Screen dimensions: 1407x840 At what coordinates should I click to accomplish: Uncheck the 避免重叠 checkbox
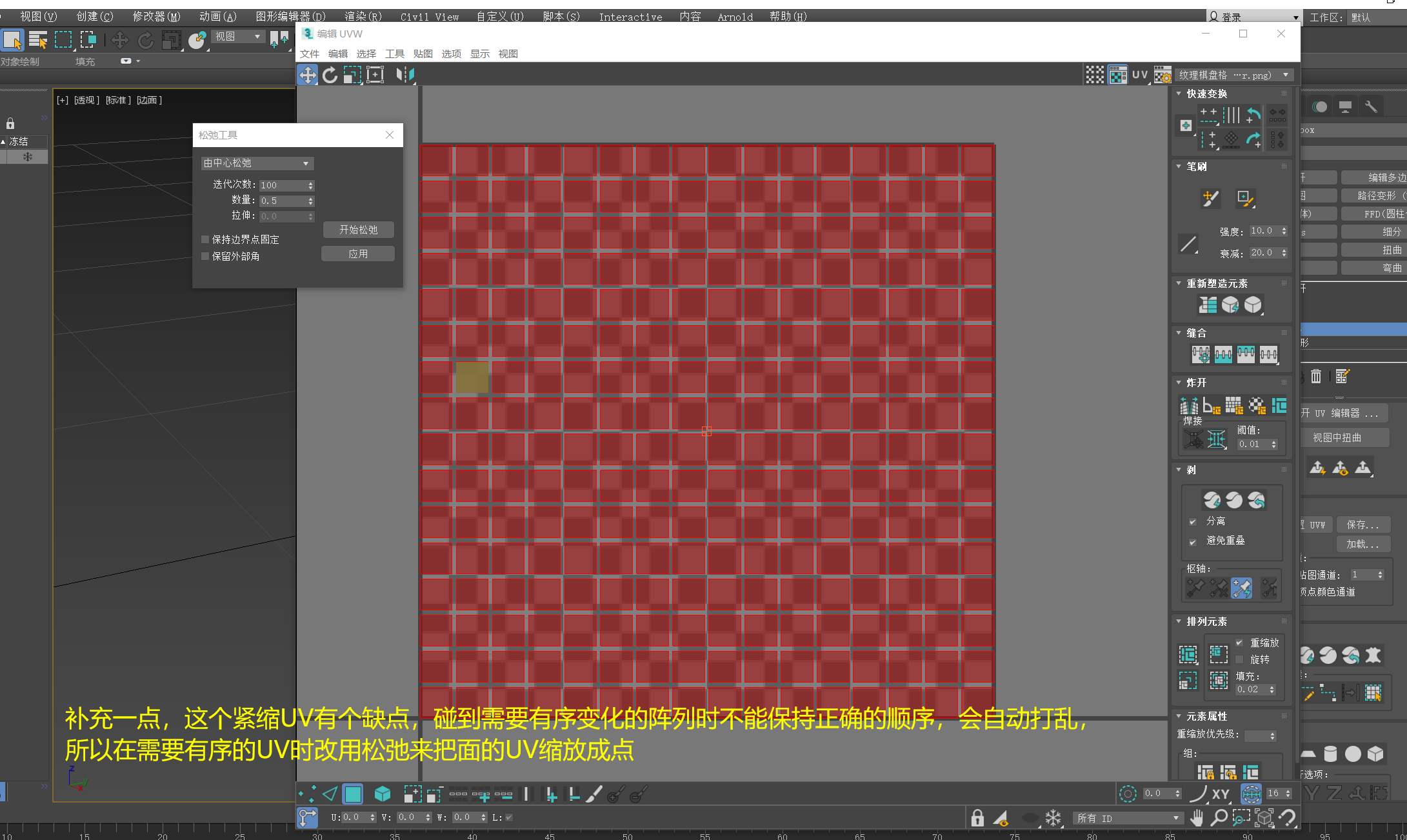tap(1193, 541)
